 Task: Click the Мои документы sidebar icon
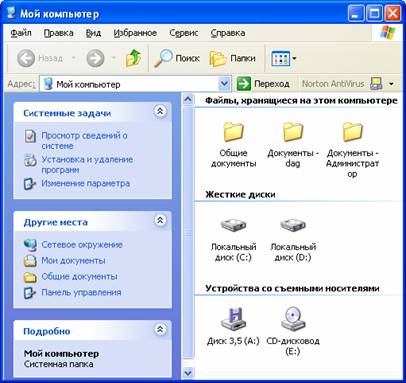pyautogui.click(x=30, y=261)
